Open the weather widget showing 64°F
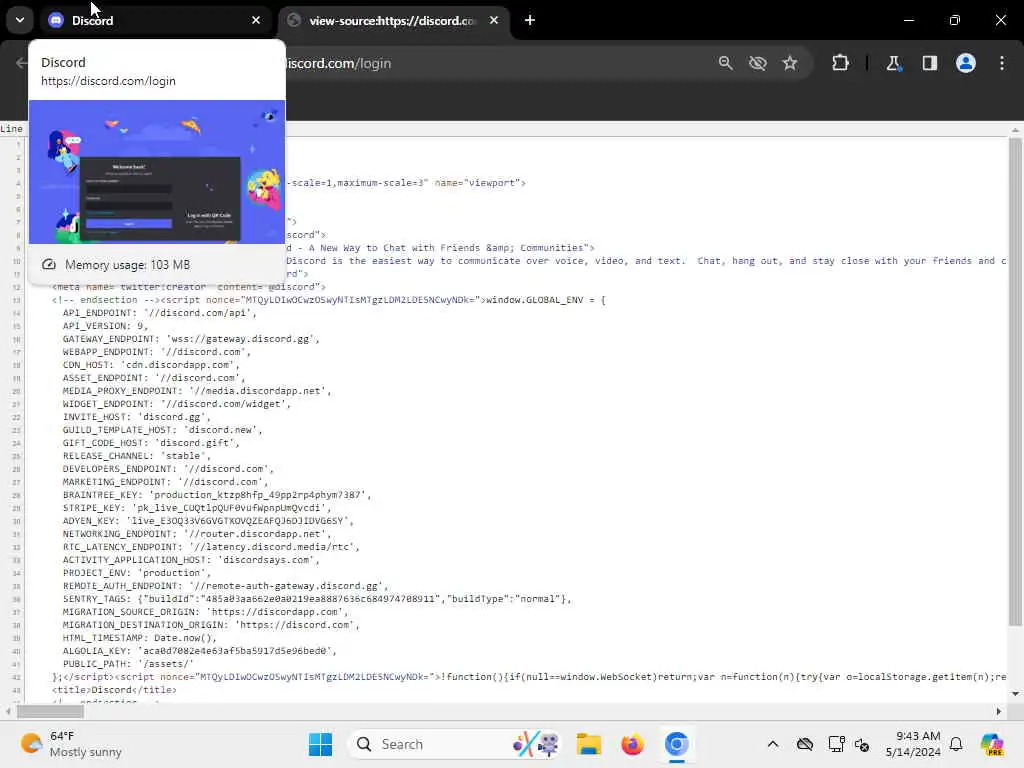The width and height of the screenshot is (1024, 768). click(x=71, y=744)
